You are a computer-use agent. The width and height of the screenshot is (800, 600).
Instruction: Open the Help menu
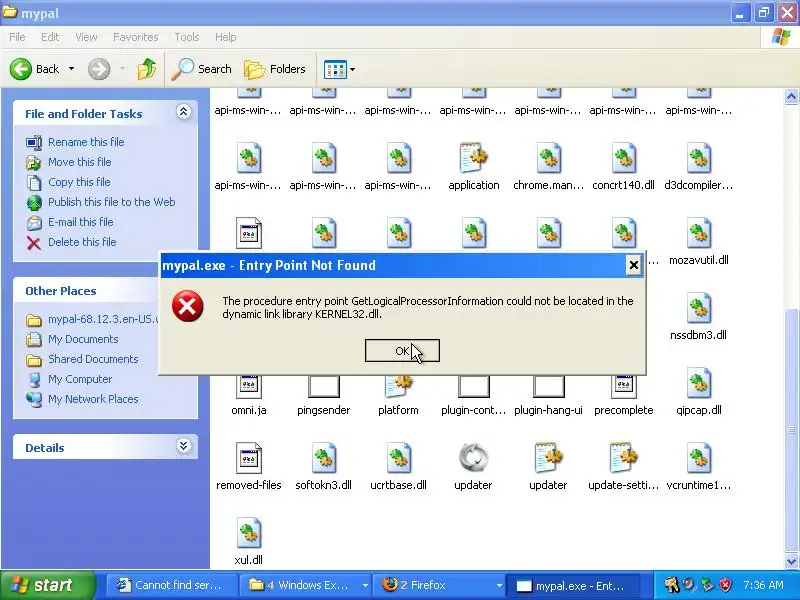pyautogui.click(x=226, y=37)
